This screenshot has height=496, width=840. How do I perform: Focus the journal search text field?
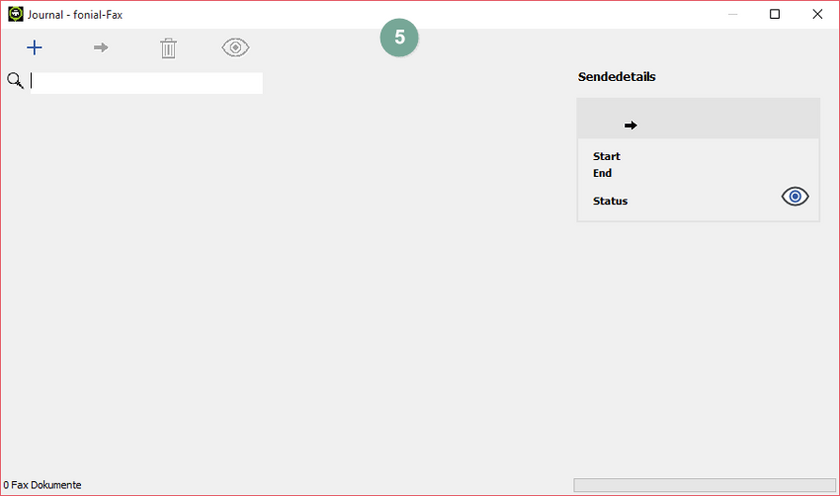click(x=146, y=83)
